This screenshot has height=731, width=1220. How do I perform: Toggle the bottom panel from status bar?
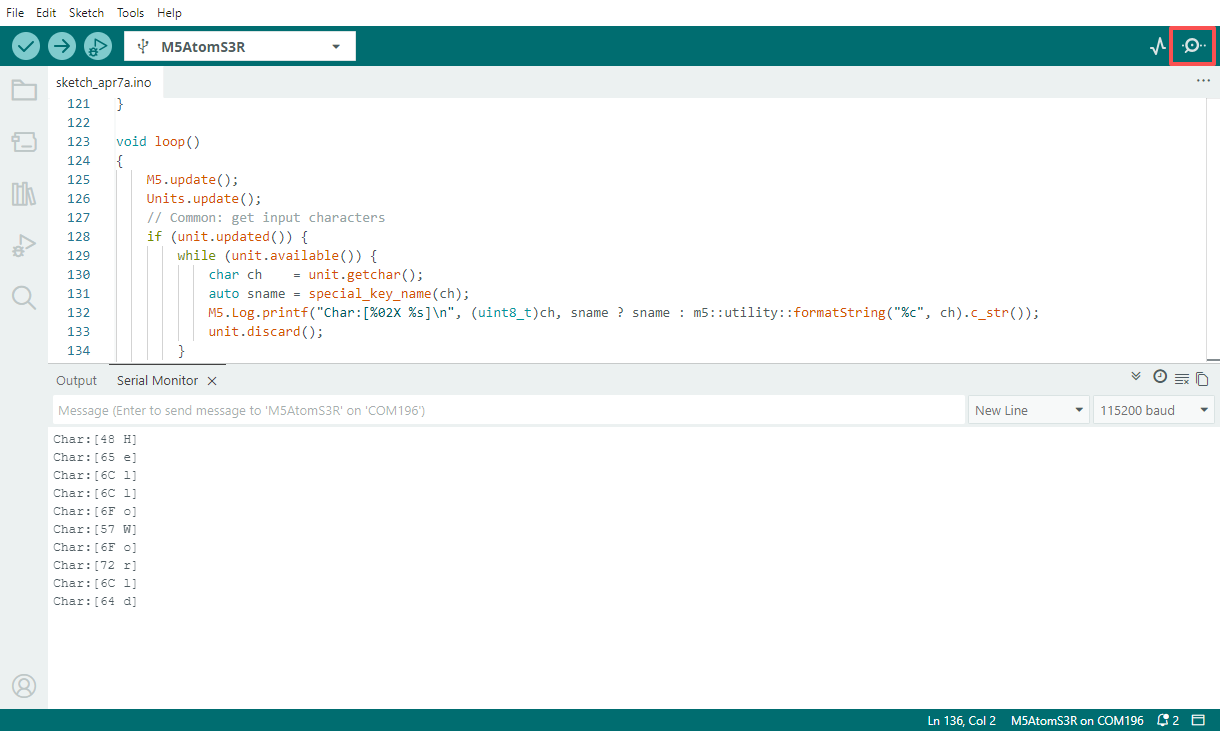[1198, 720]
